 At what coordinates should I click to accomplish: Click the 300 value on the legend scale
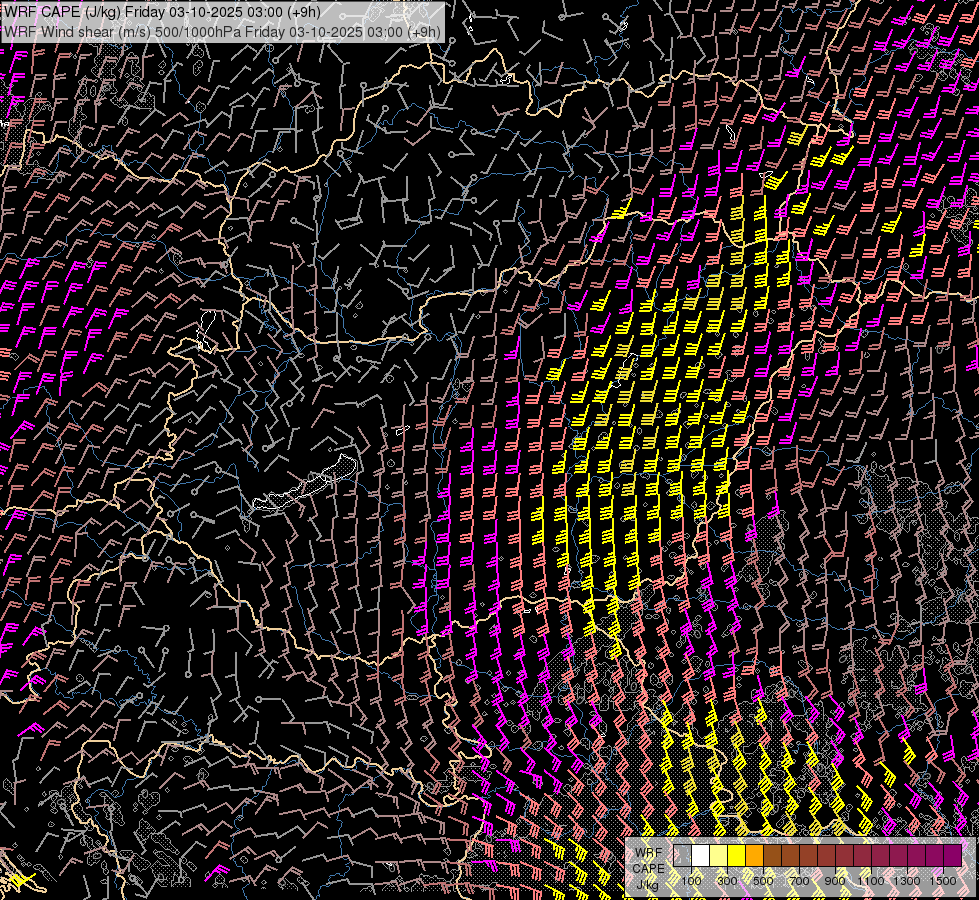click(x=727, y=881)
